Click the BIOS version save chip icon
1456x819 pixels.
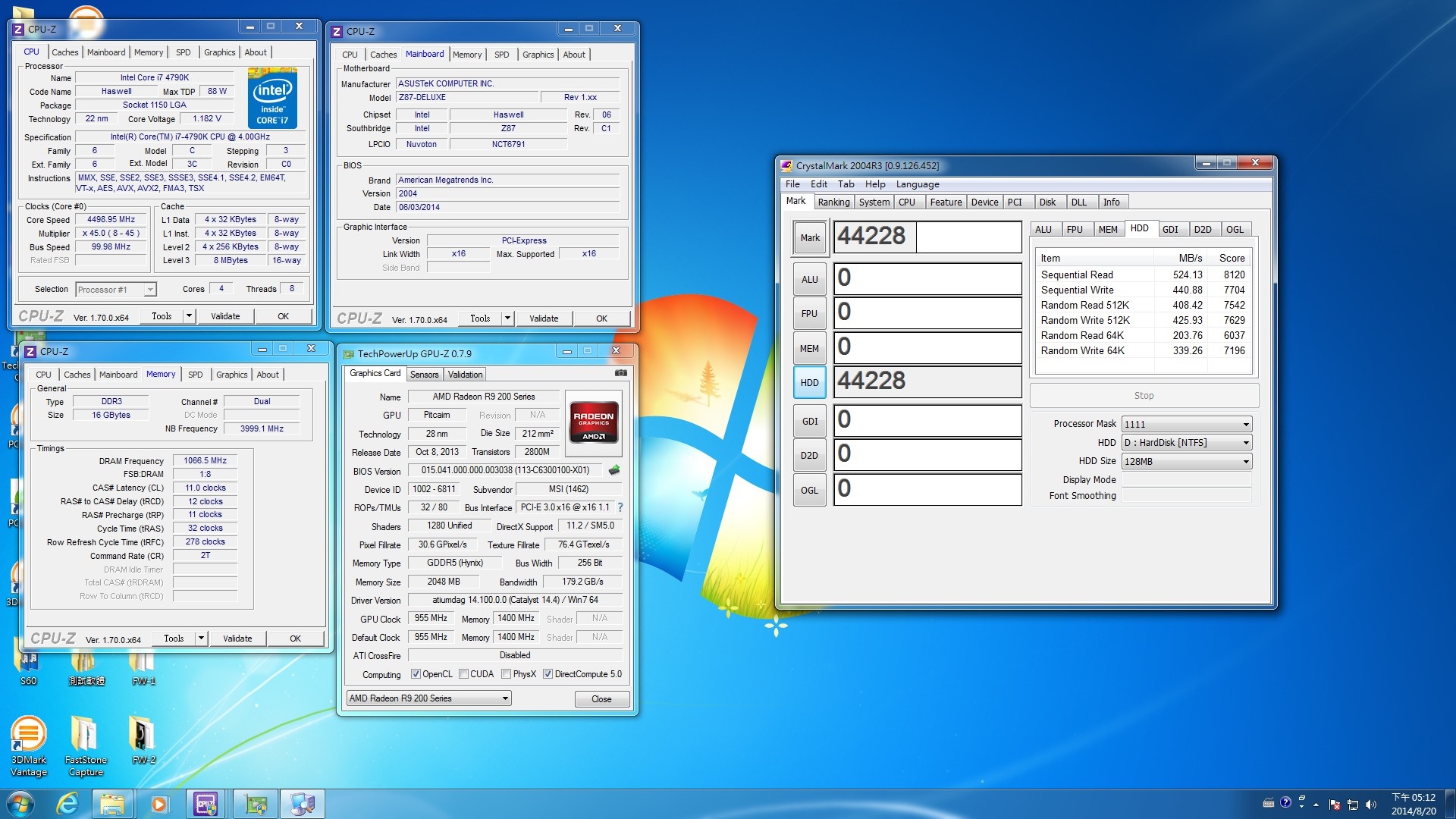(x=614, y=470)
